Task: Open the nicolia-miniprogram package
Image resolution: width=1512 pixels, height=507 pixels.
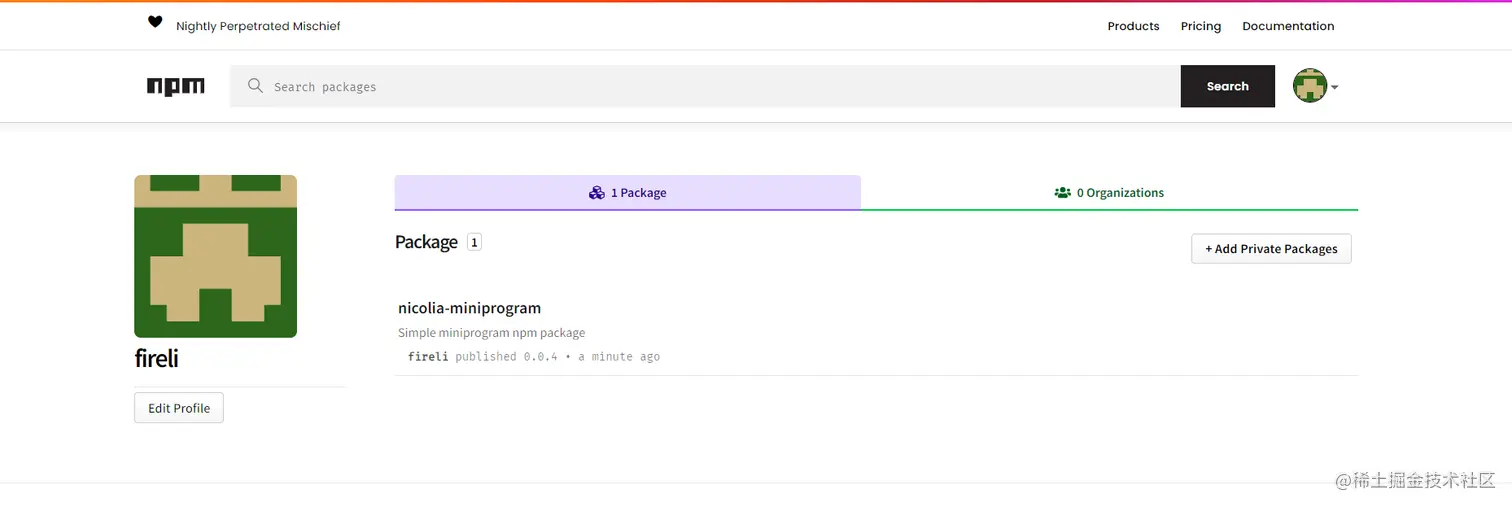Action: pyautogui.click(x=469, y=308)
